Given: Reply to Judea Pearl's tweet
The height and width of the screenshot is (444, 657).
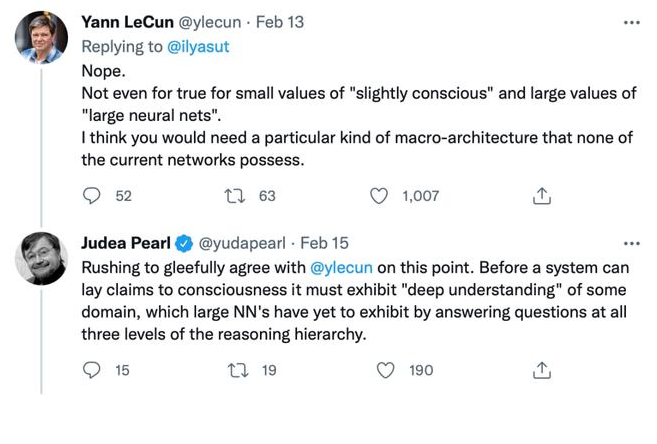Looking at the screenshot, I should point(93,370).
